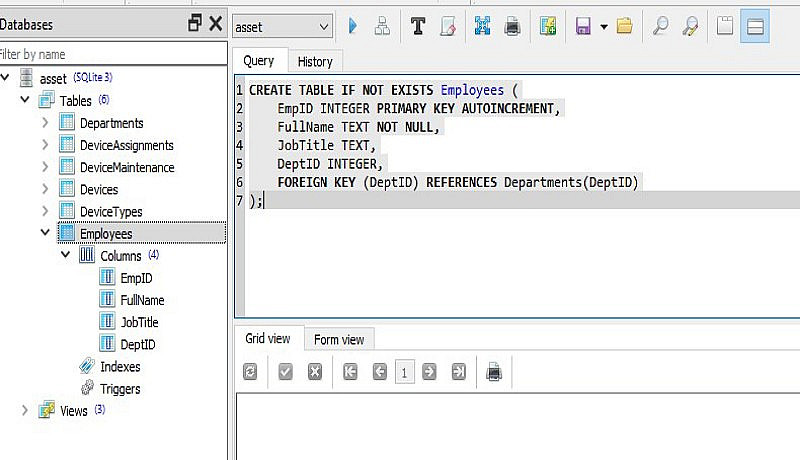The image size is (800, 460).
Task: Click the refresh results icon
Action: [250, 372]
